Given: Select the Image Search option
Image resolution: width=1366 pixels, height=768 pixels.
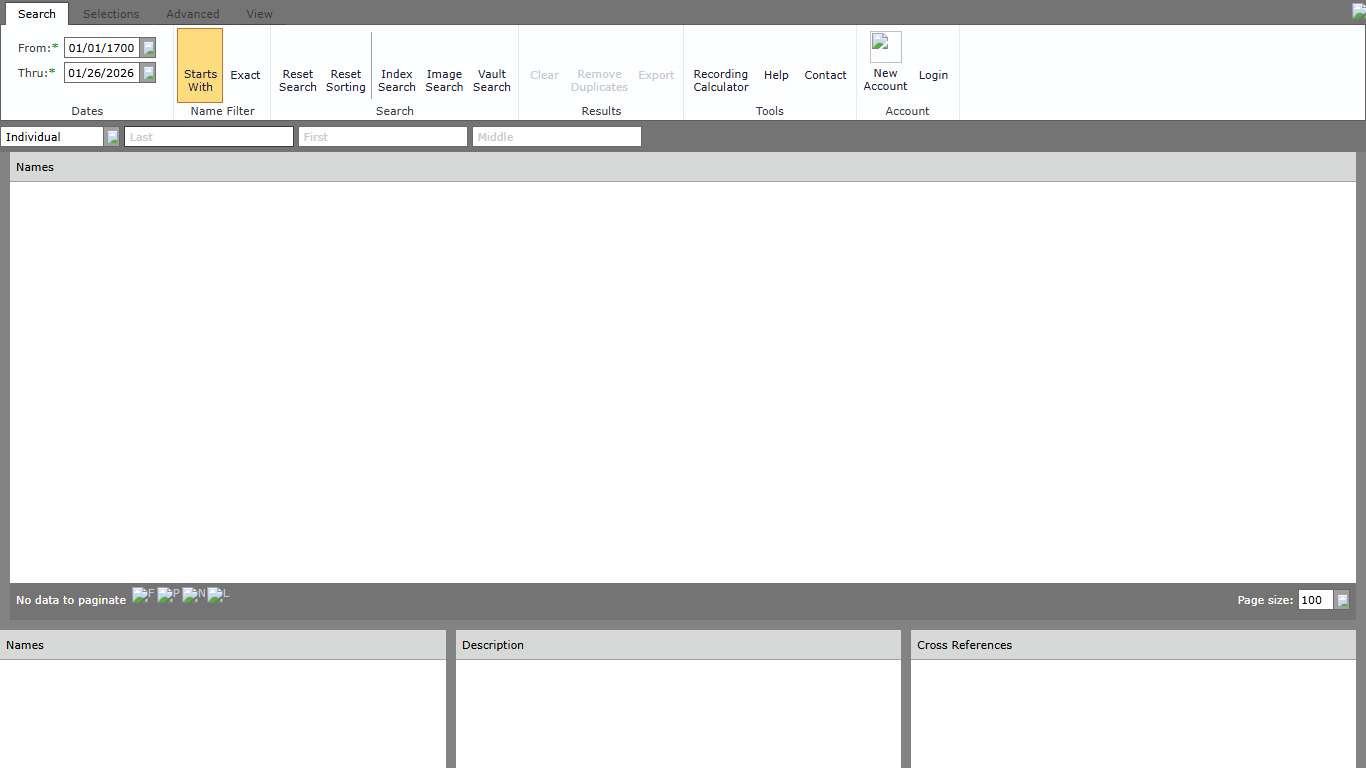Looking at the screenshot, I should 444,80.
